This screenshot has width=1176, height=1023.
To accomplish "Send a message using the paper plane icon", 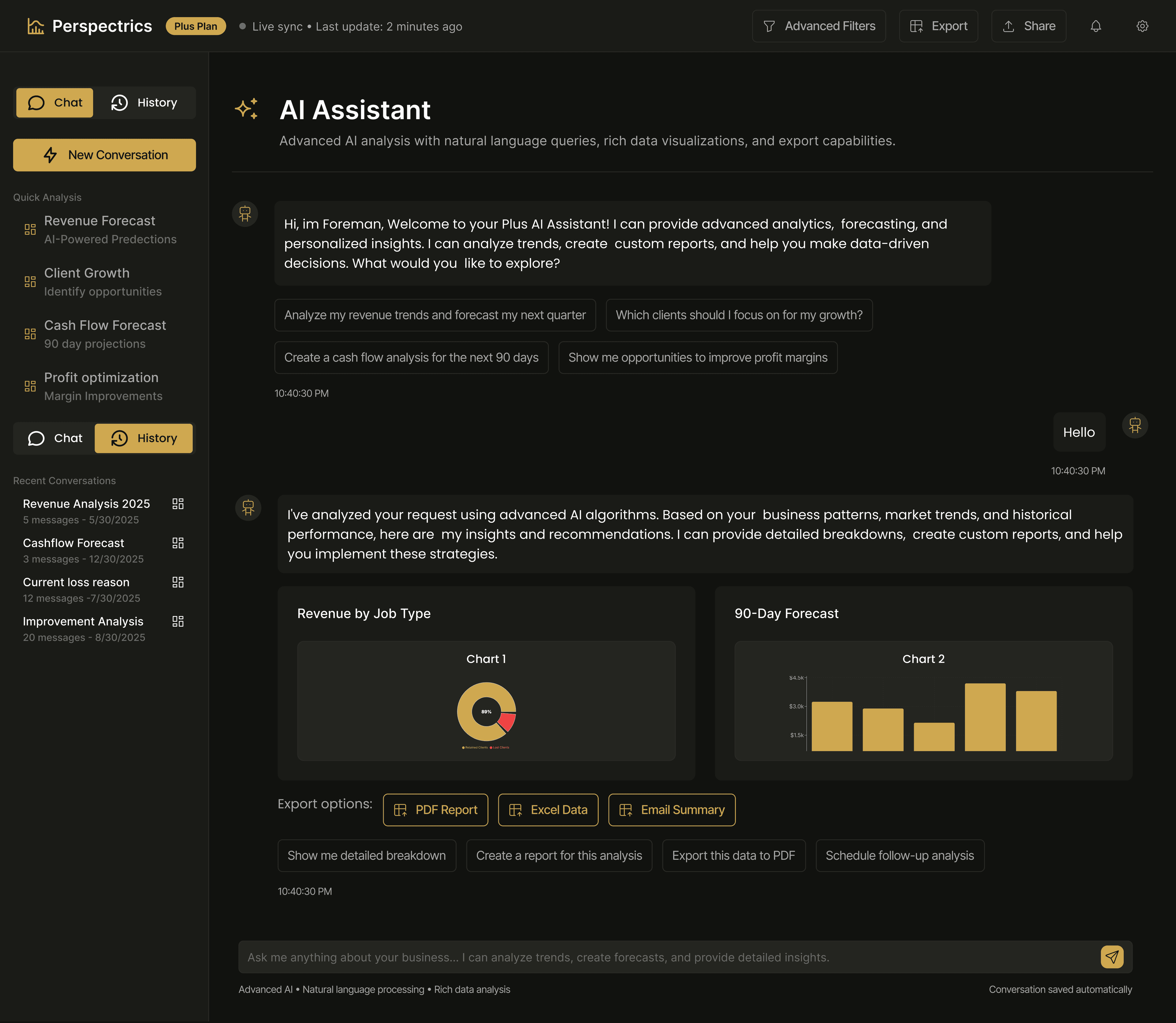I will [x=1111, y=957].
